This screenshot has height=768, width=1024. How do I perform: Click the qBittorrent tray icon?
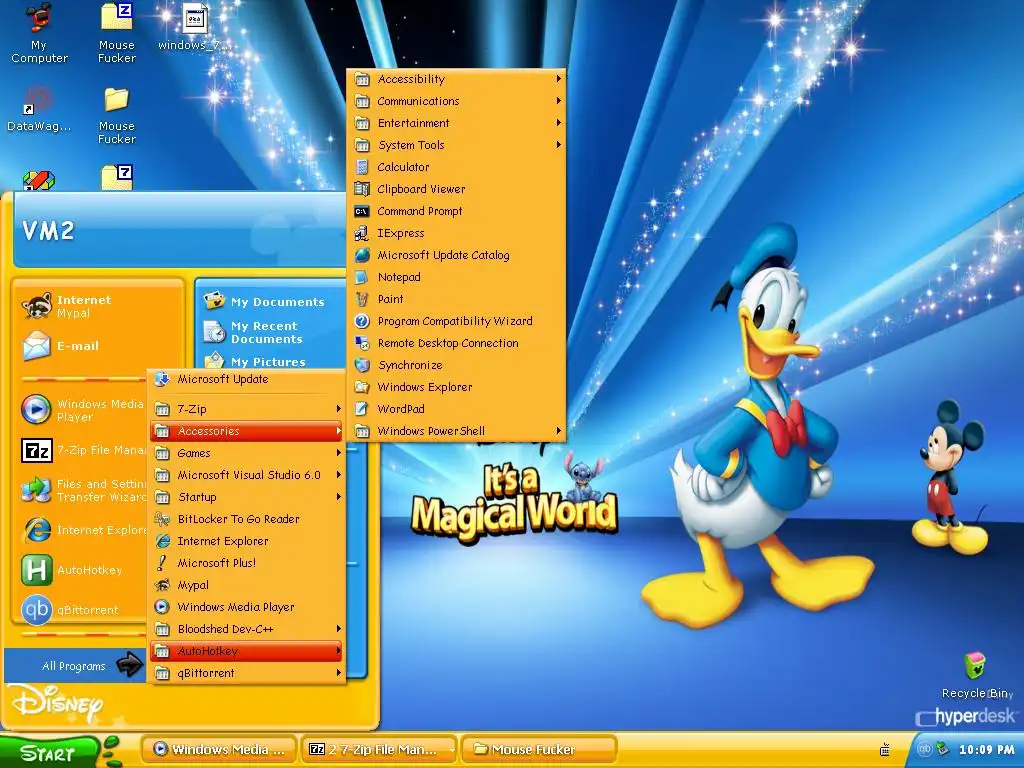(x=924, y=750)
